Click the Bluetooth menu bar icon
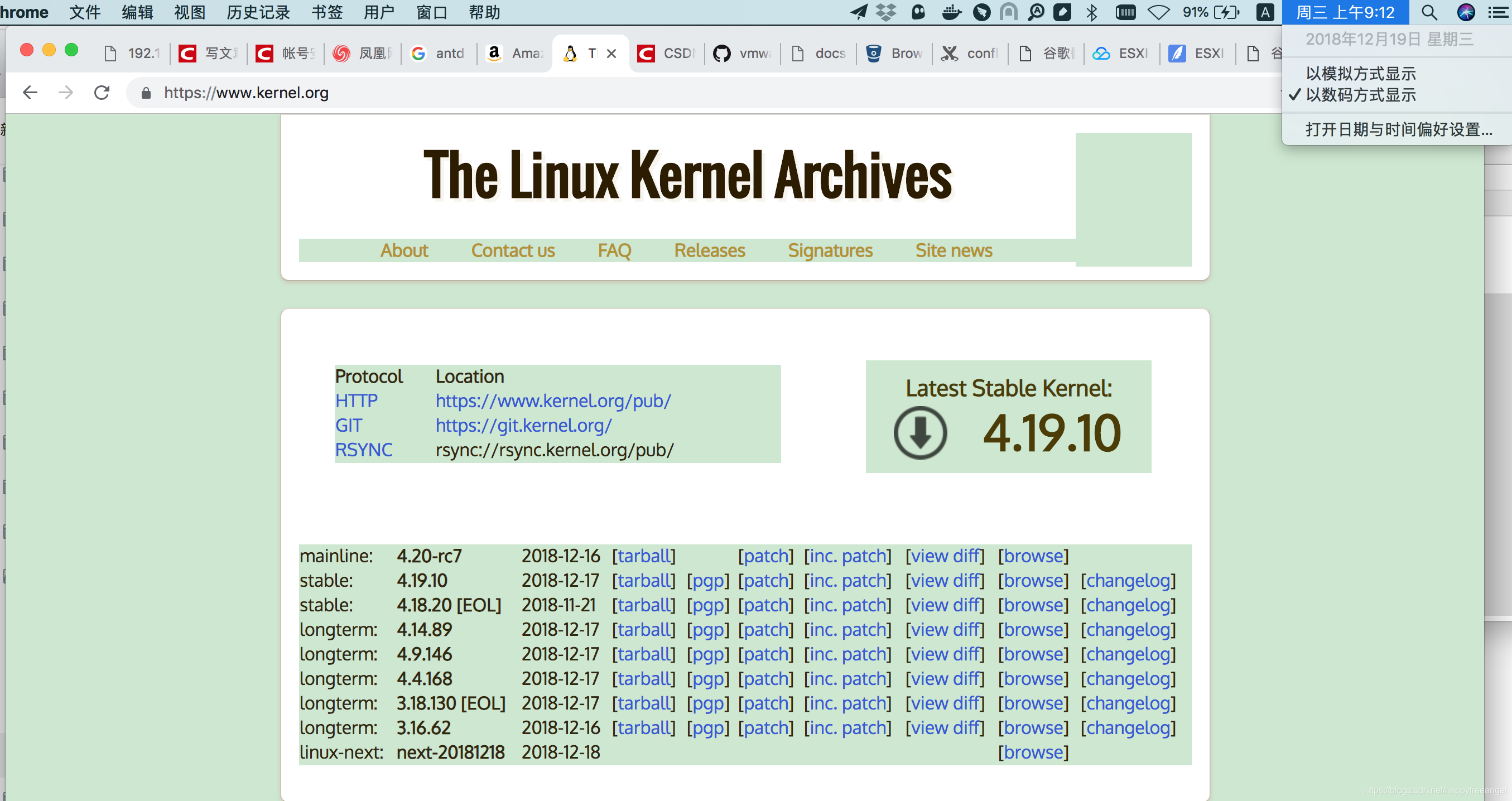The height and width of the screenshot is (801, 1512). click(x=1092, y=12)
